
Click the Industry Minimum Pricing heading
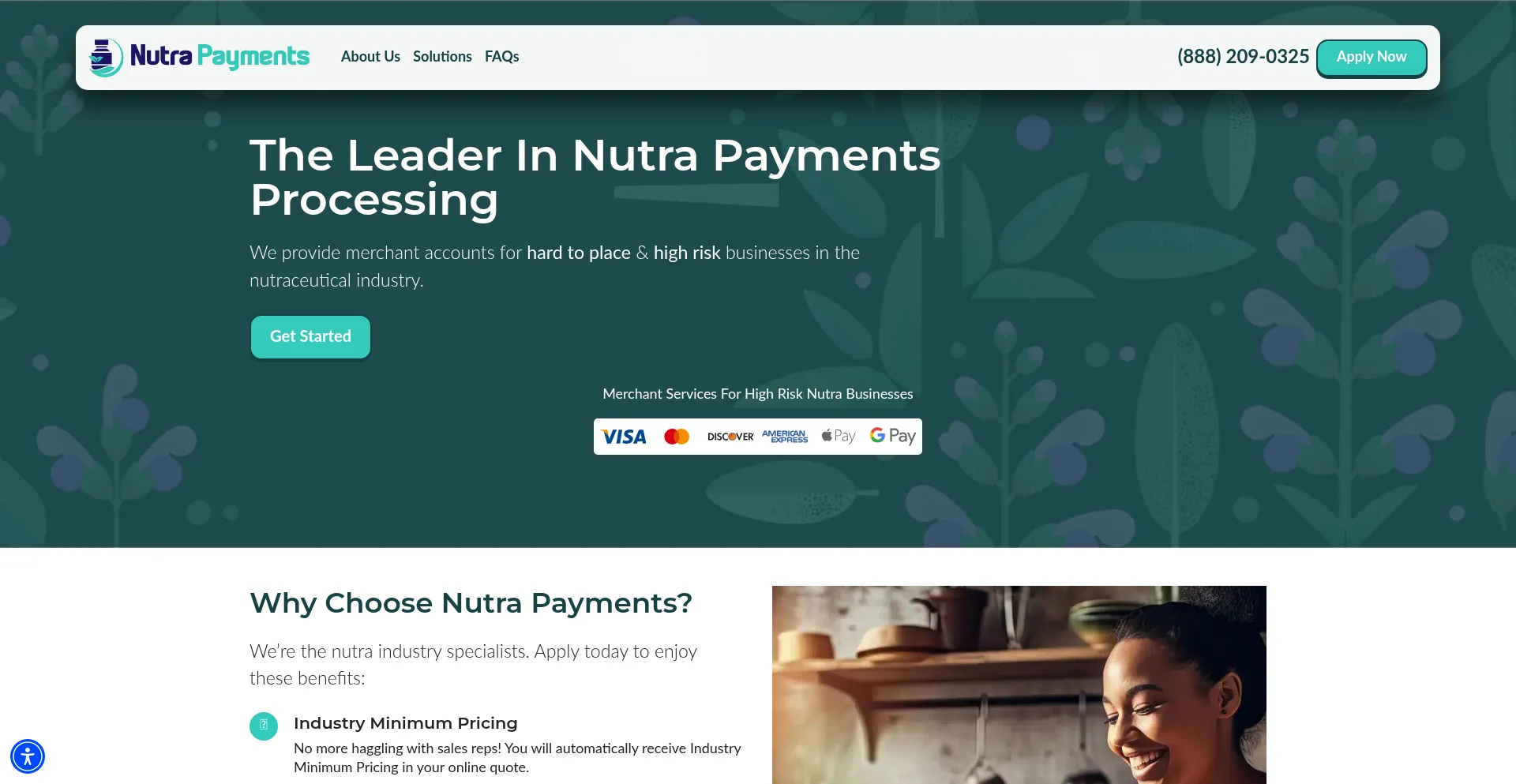tap(406, 723)
